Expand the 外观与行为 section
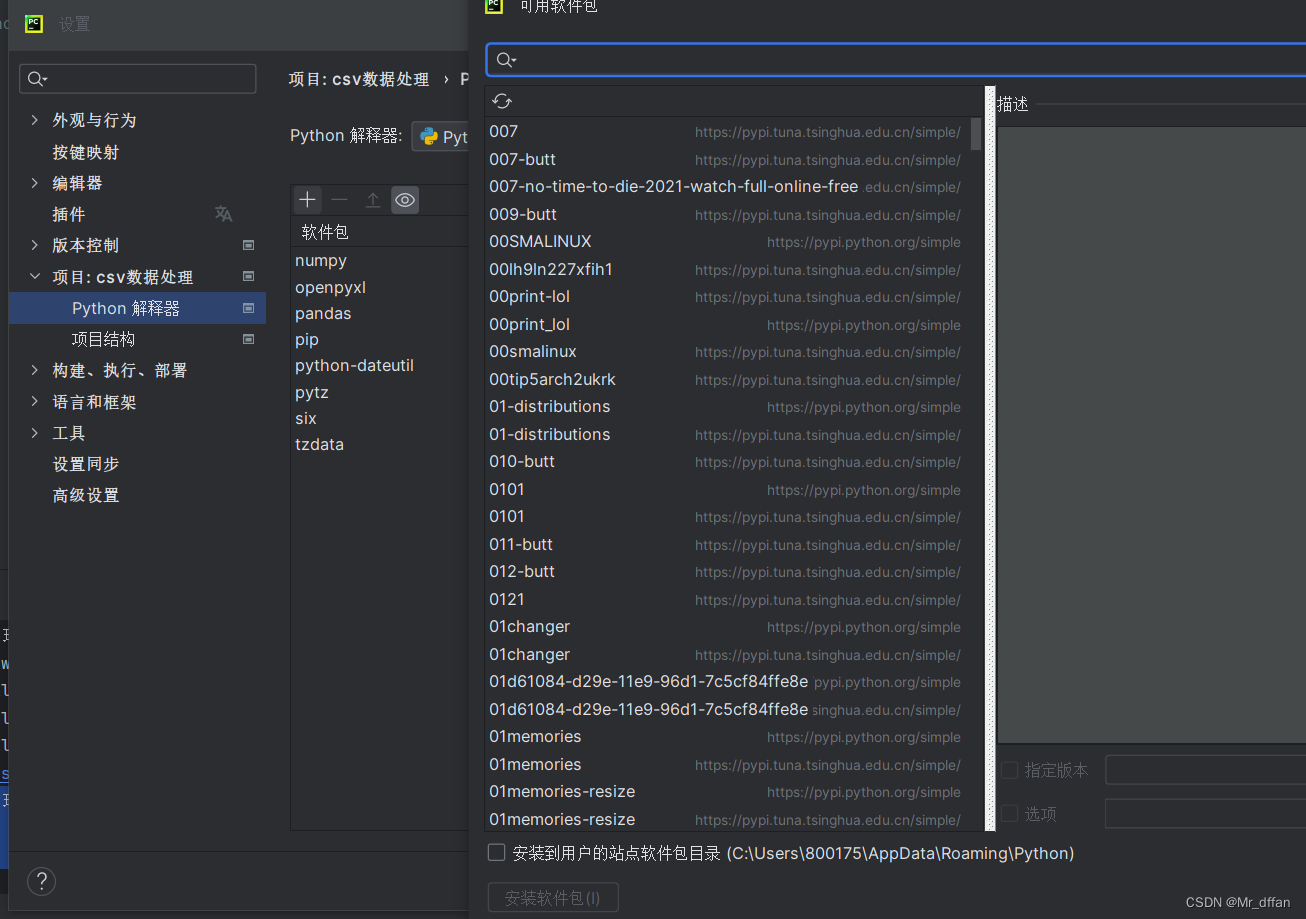This screenshot has width=1306, height=919. [35, 119]
